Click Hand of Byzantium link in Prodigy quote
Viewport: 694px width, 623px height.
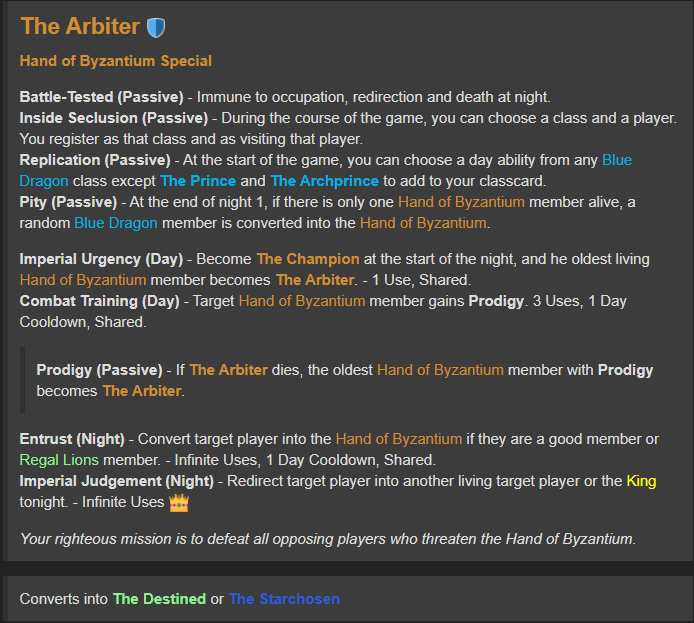point(440,370)
